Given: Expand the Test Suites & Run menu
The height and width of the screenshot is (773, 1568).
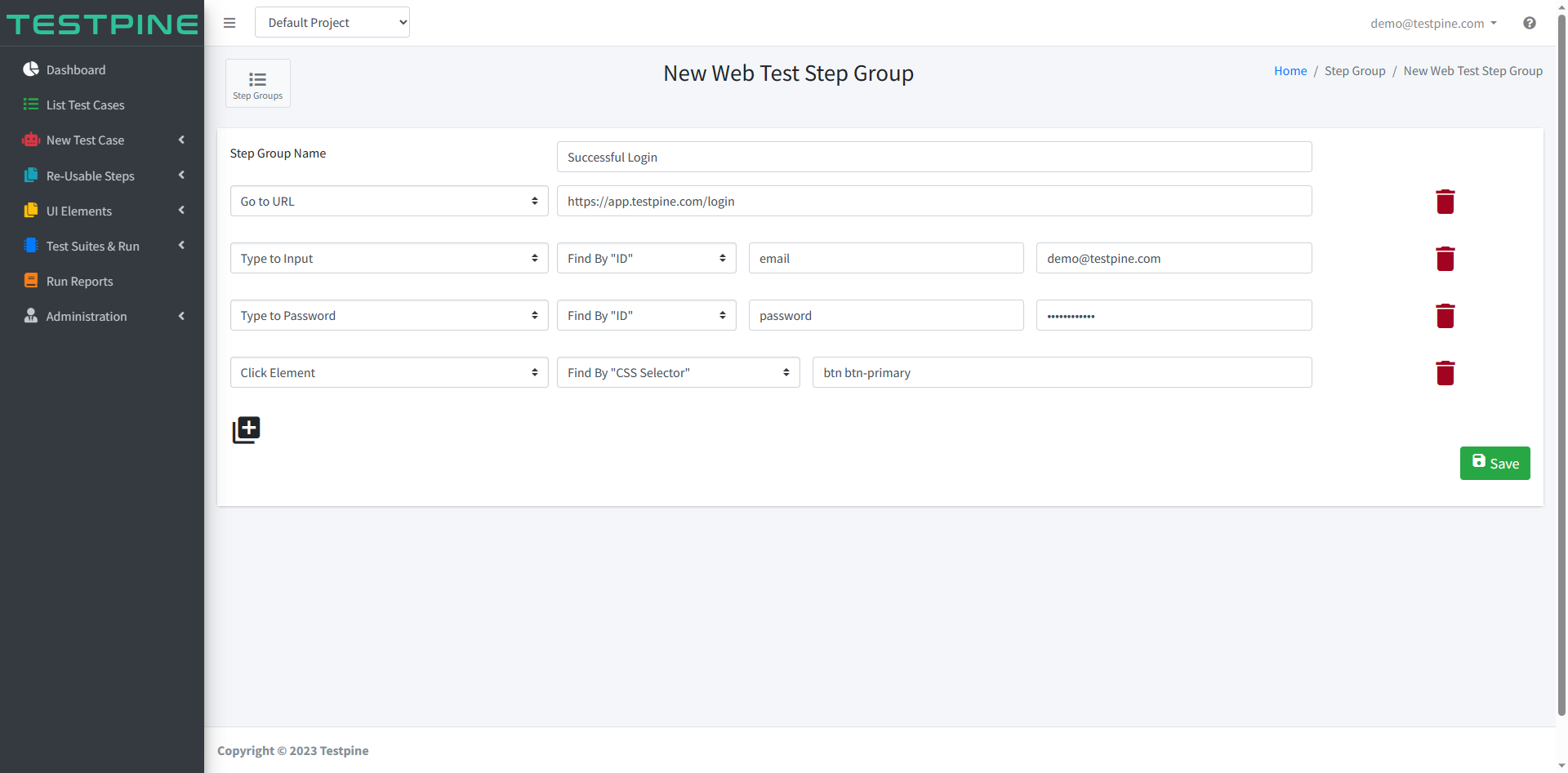Looking at the screenshot, I should (102, 246).
